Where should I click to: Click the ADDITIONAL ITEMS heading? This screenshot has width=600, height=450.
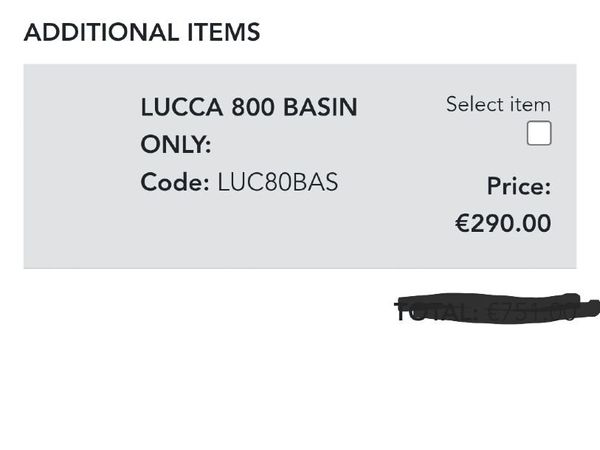pyautogui.click(x=142, y=32)
